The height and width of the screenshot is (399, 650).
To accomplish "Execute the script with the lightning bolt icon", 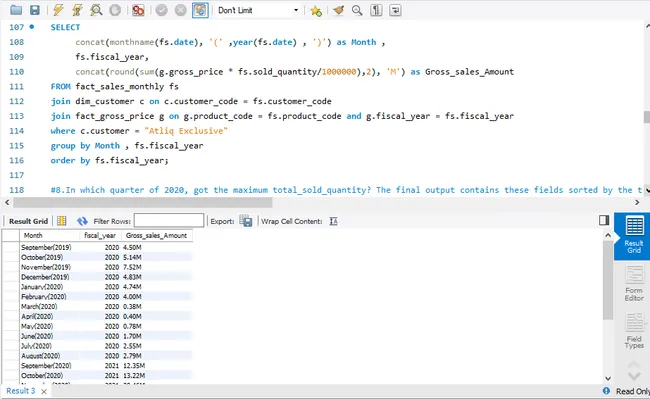I will 58,10.
